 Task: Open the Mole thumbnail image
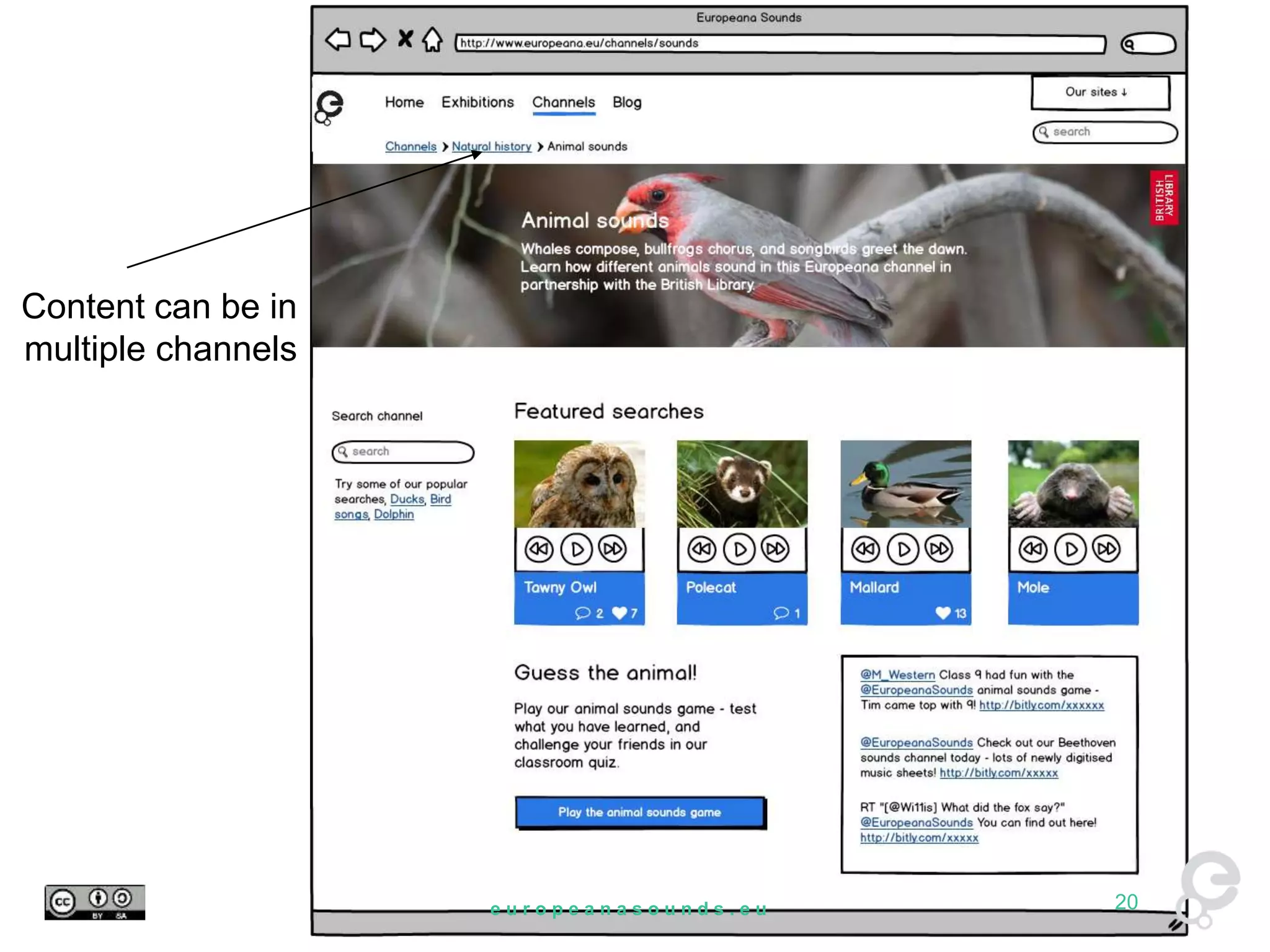[x=1073, y=483]
